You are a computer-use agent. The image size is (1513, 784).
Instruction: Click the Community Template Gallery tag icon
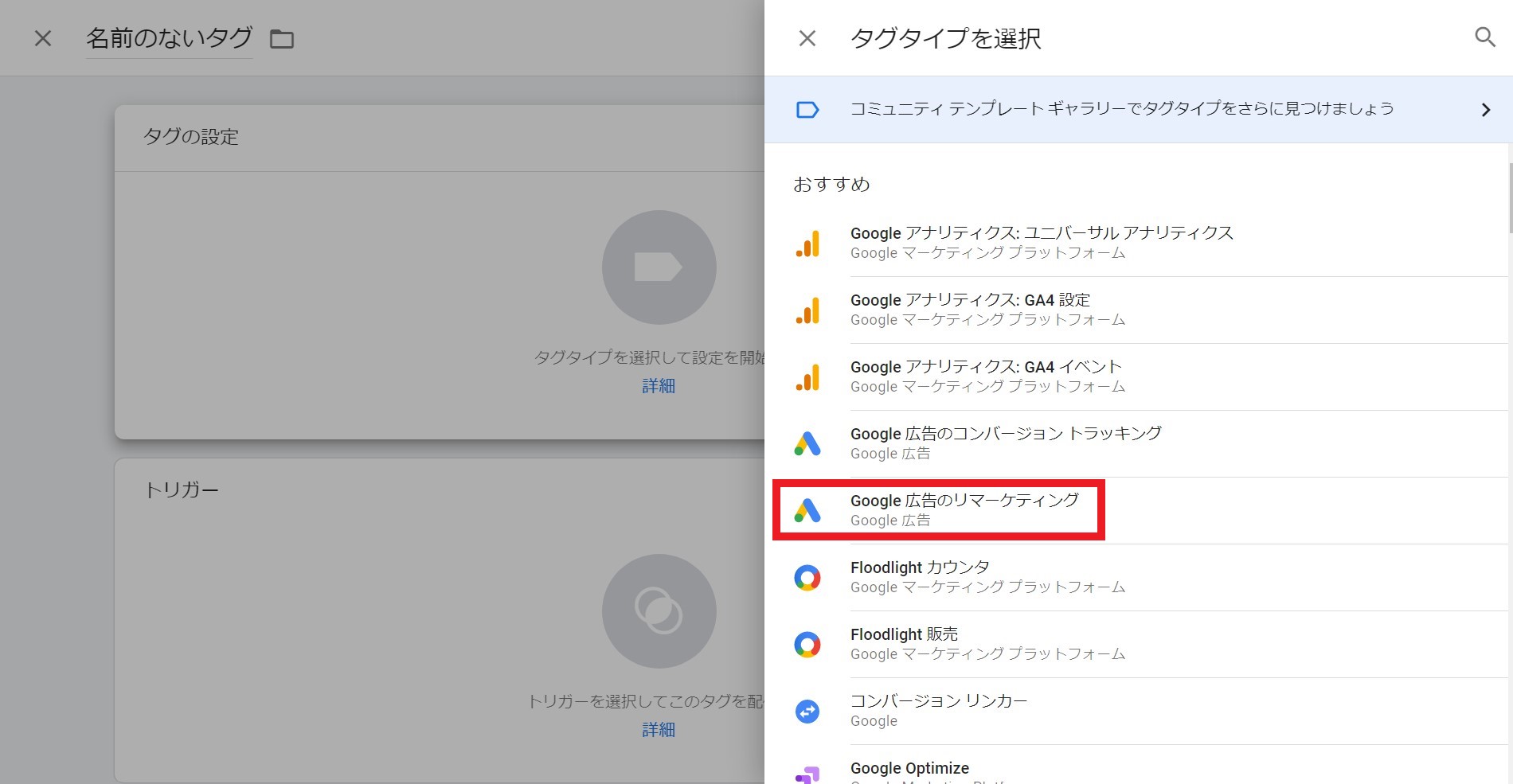pyautogui.click(x=807, y=110)
